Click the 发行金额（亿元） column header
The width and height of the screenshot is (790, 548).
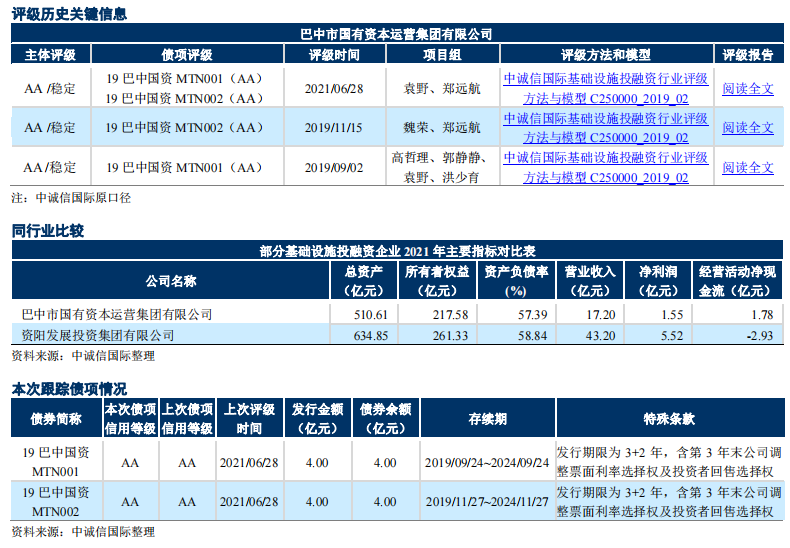pyautogui.click(x=317, y=419)
